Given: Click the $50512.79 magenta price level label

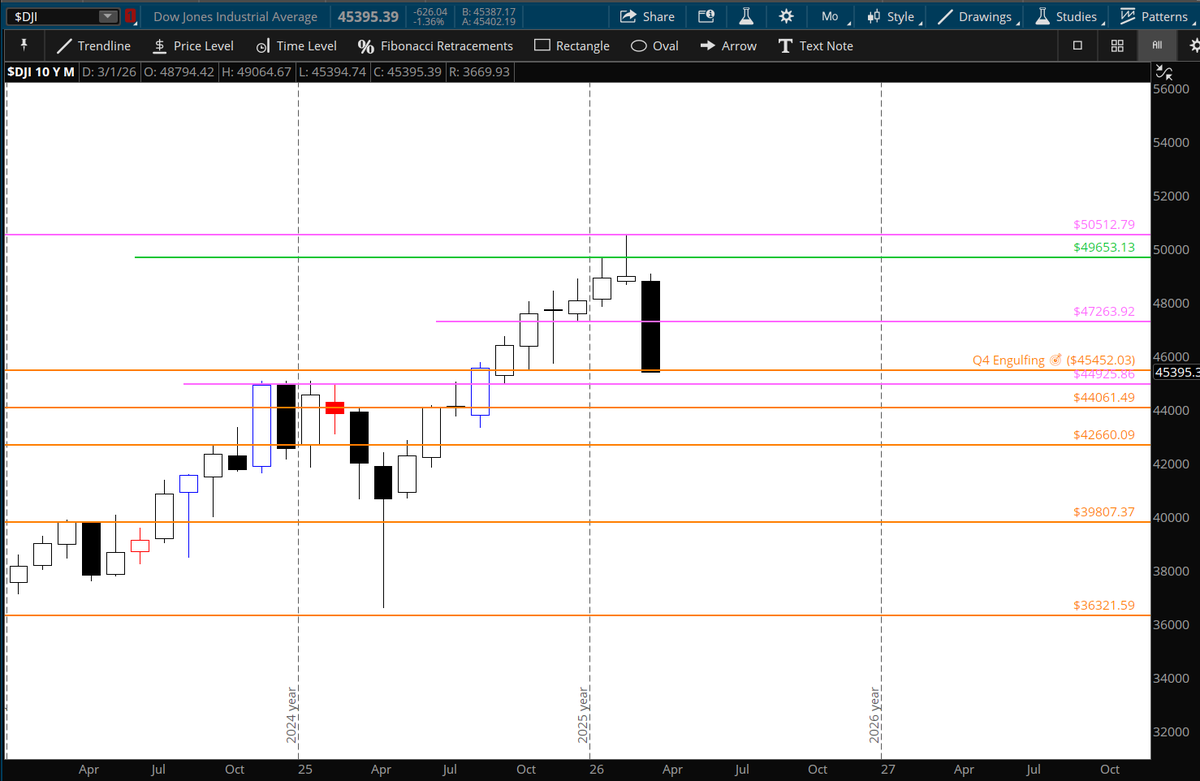Looking at the screenshot, I should 1104,224.
